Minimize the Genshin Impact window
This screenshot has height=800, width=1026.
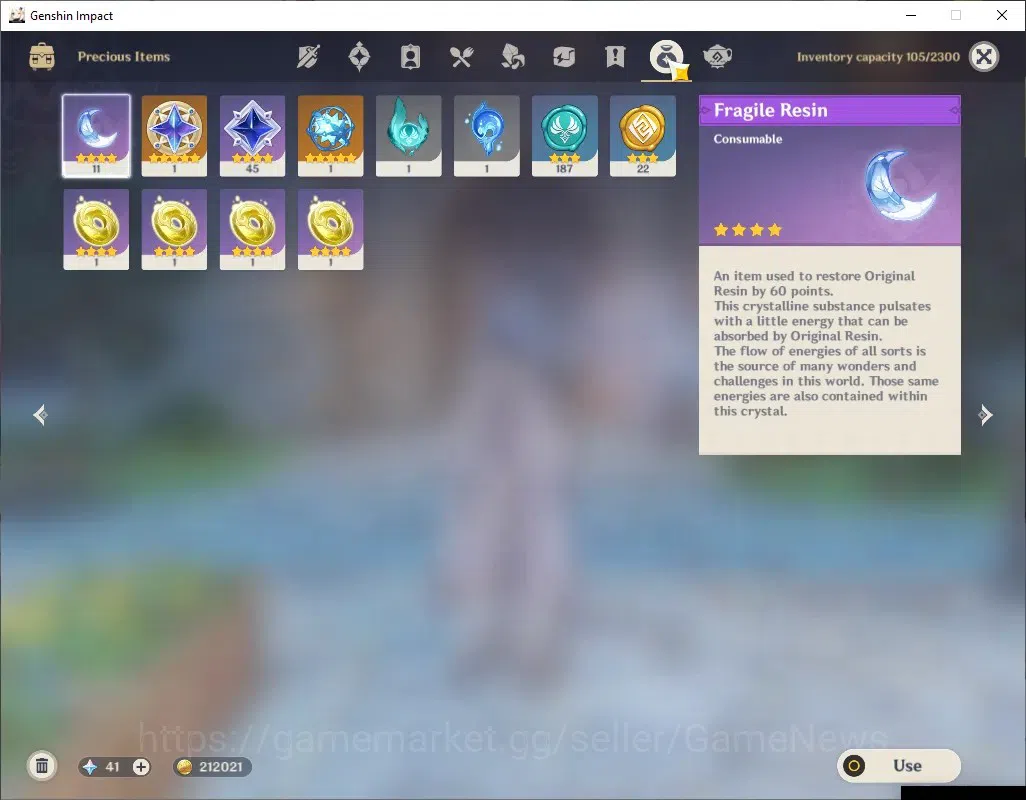click(x=910, y=15)
